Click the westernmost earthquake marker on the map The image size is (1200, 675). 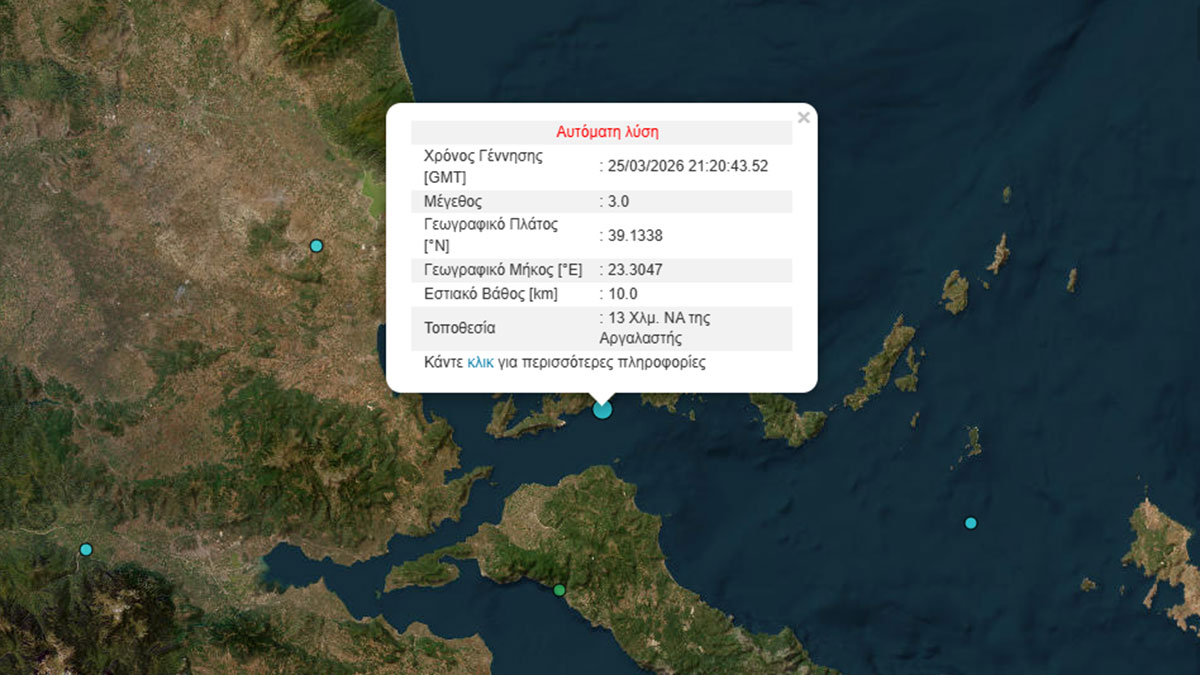[x=86, y=548]
